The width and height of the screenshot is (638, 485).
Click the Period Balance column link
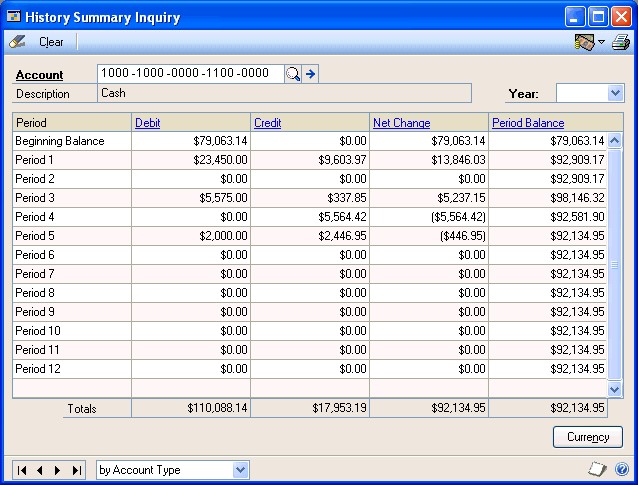(x=528, y=123)
